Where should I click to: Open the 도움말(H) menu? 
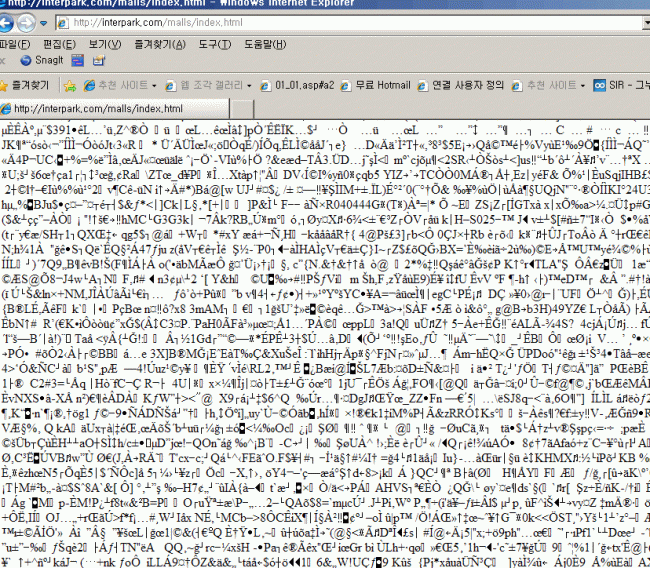(265, 44)
